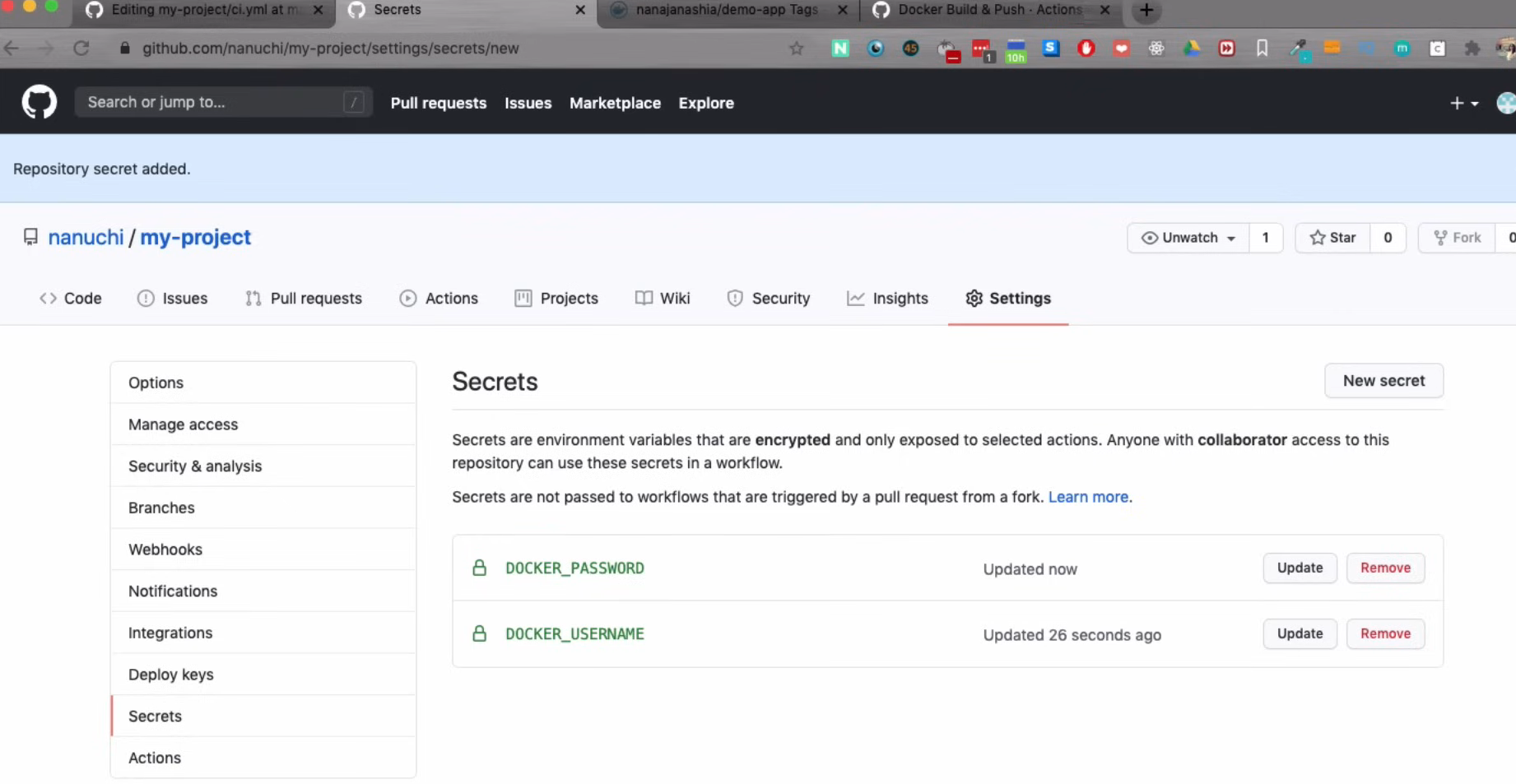Select Webhooks in settings sidebar
The height and width of the screenshot is (784, 1516).
click(165, 550)
